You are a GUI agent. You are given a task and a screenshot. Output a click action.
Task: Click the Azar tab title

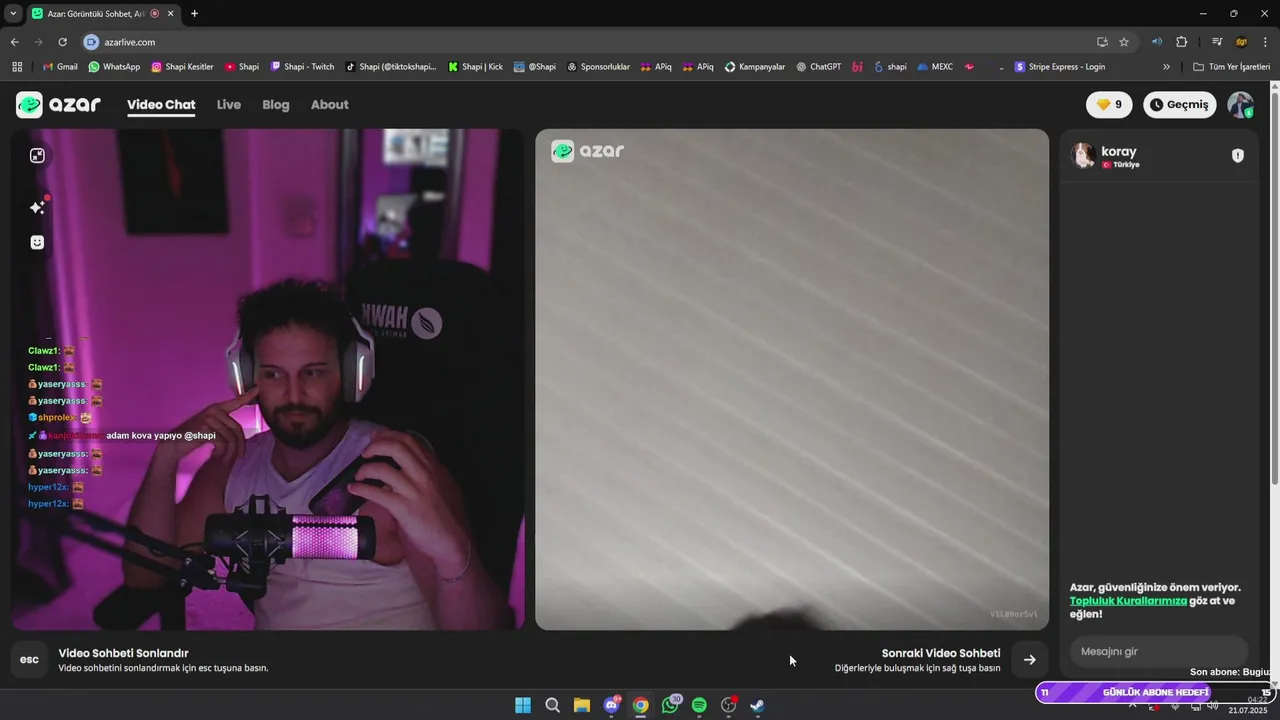click(96, 14)
